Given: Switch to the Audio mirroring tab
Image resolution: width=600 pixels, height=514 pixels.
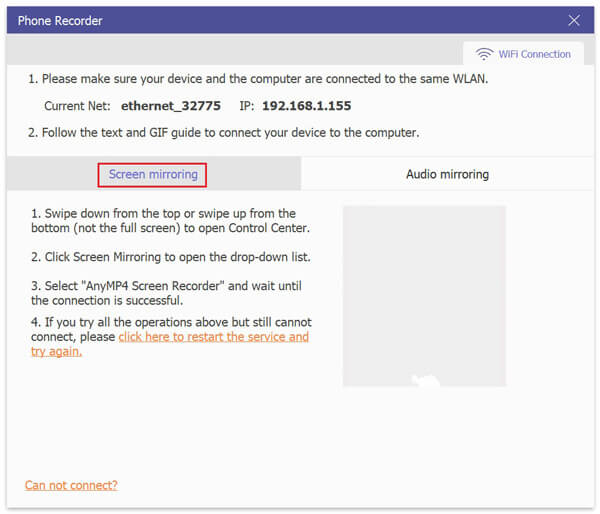Looking at the screenshot, I should pos(447,174).
